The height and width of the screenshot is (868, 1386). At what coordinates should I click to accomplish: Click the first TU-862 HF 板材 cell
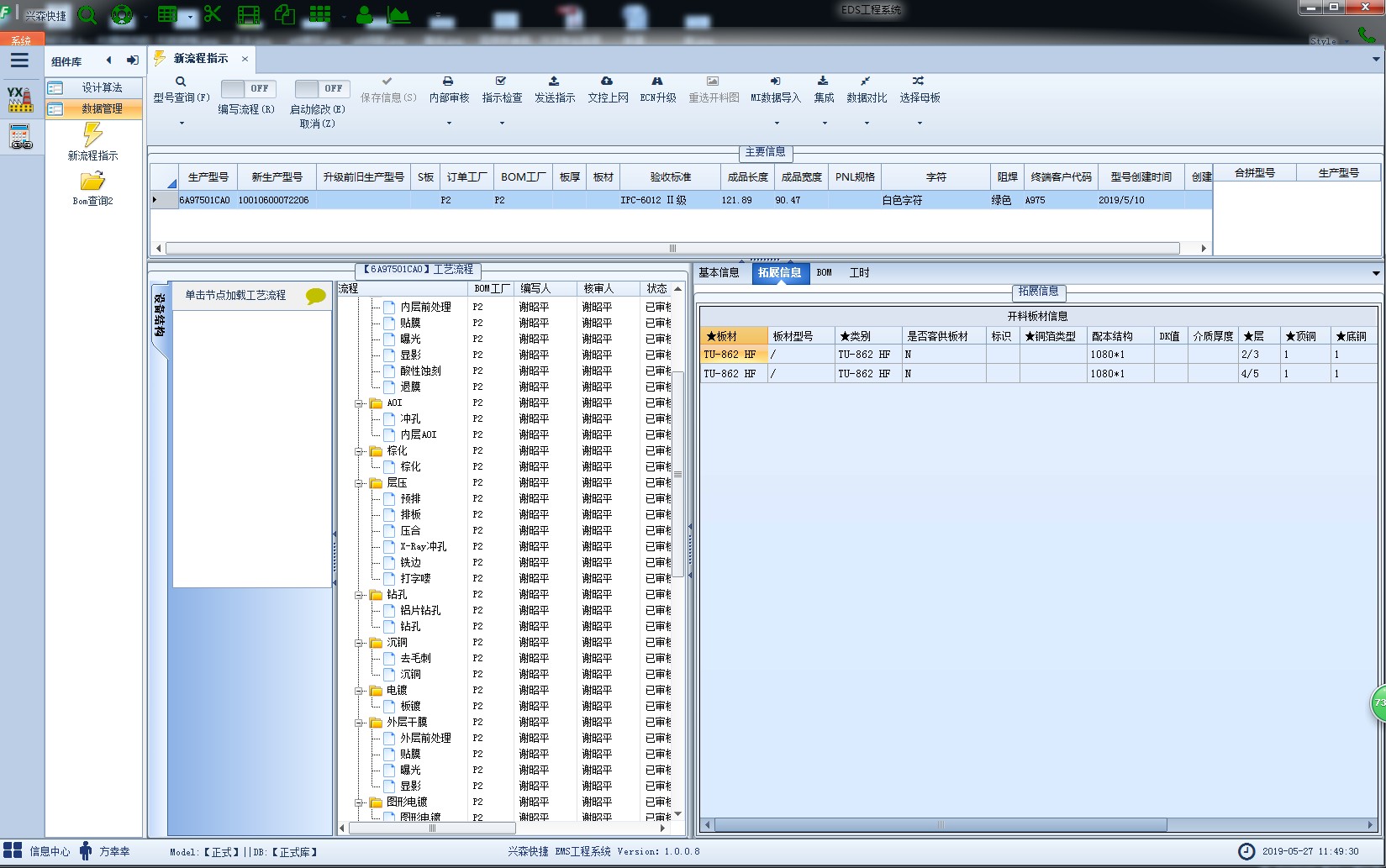(733, 355)
